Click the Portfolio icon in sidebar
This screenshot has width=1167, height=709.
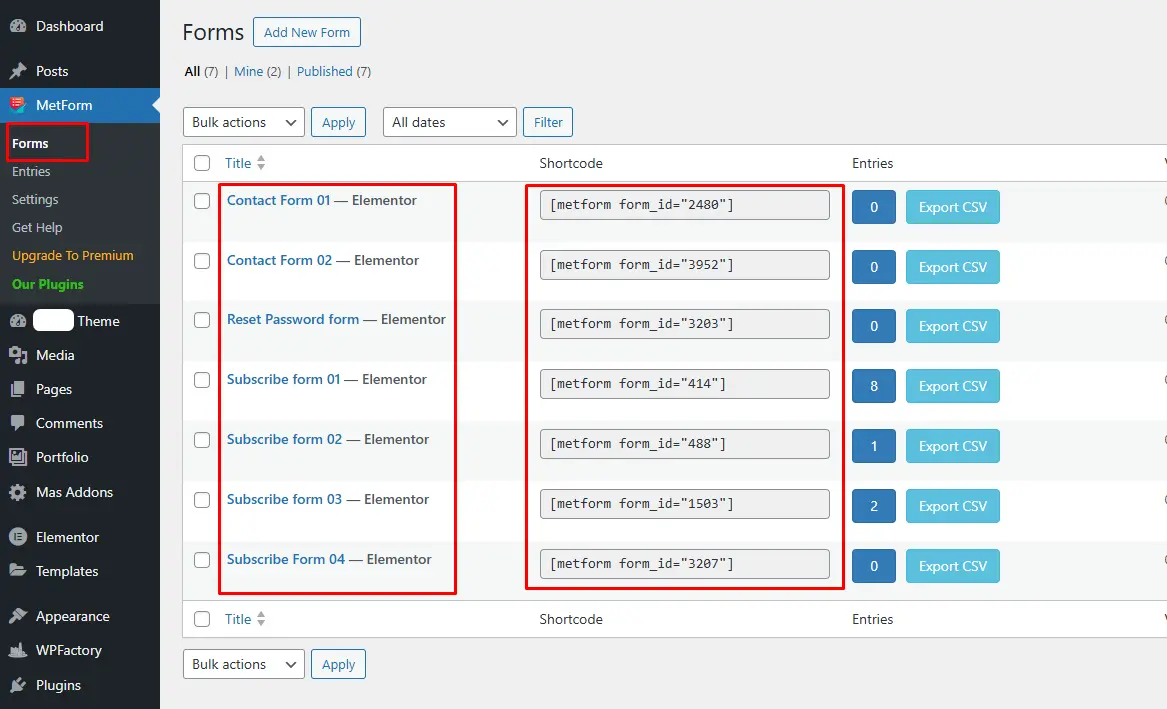(18, 457)
